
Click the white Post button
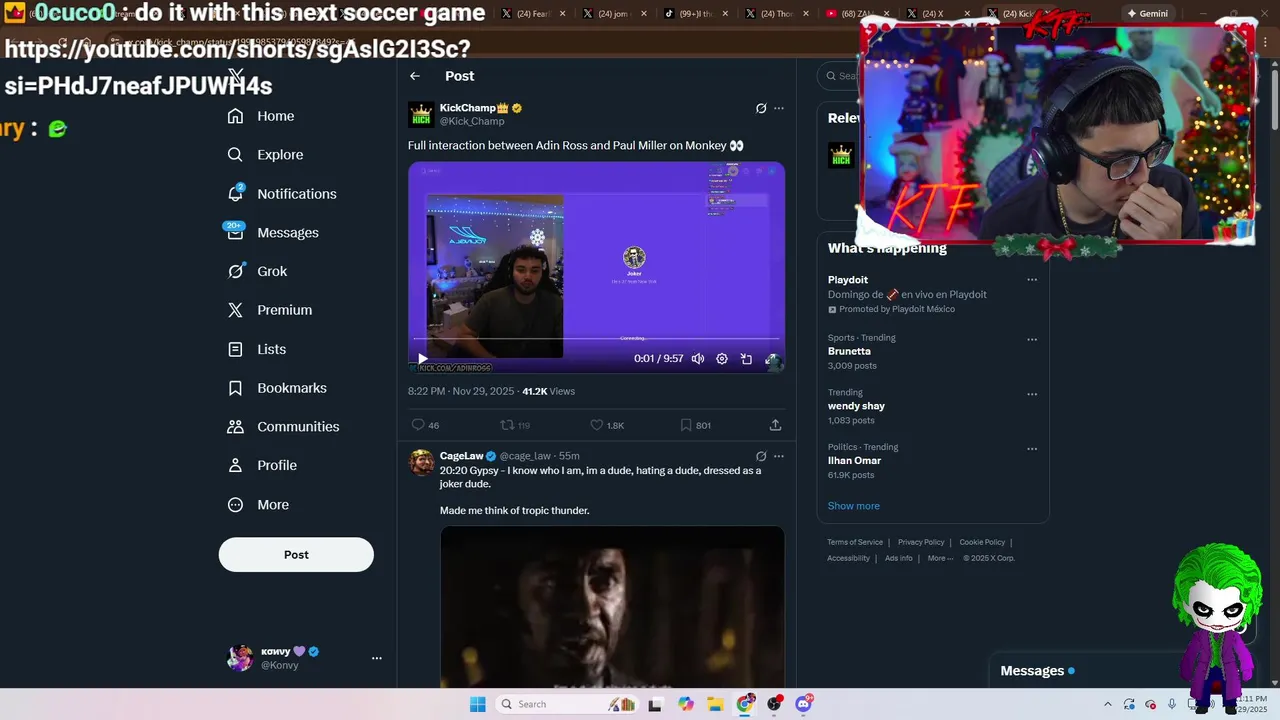click(296, 555)
